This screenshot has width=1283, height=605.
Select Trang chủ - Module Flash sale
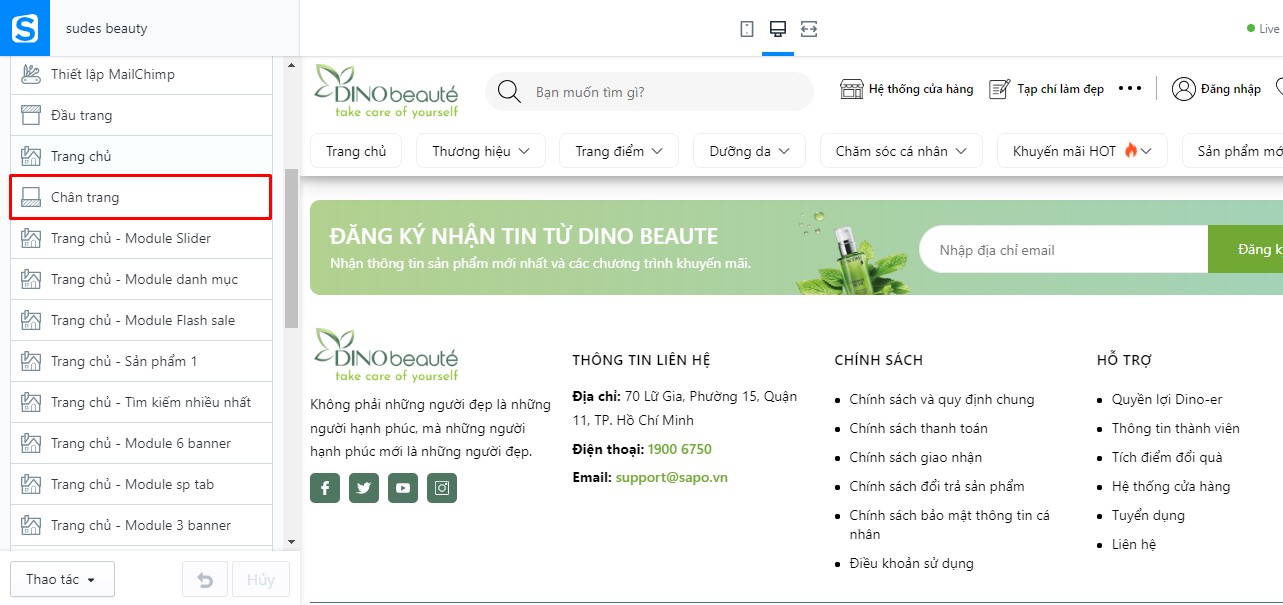141,320
